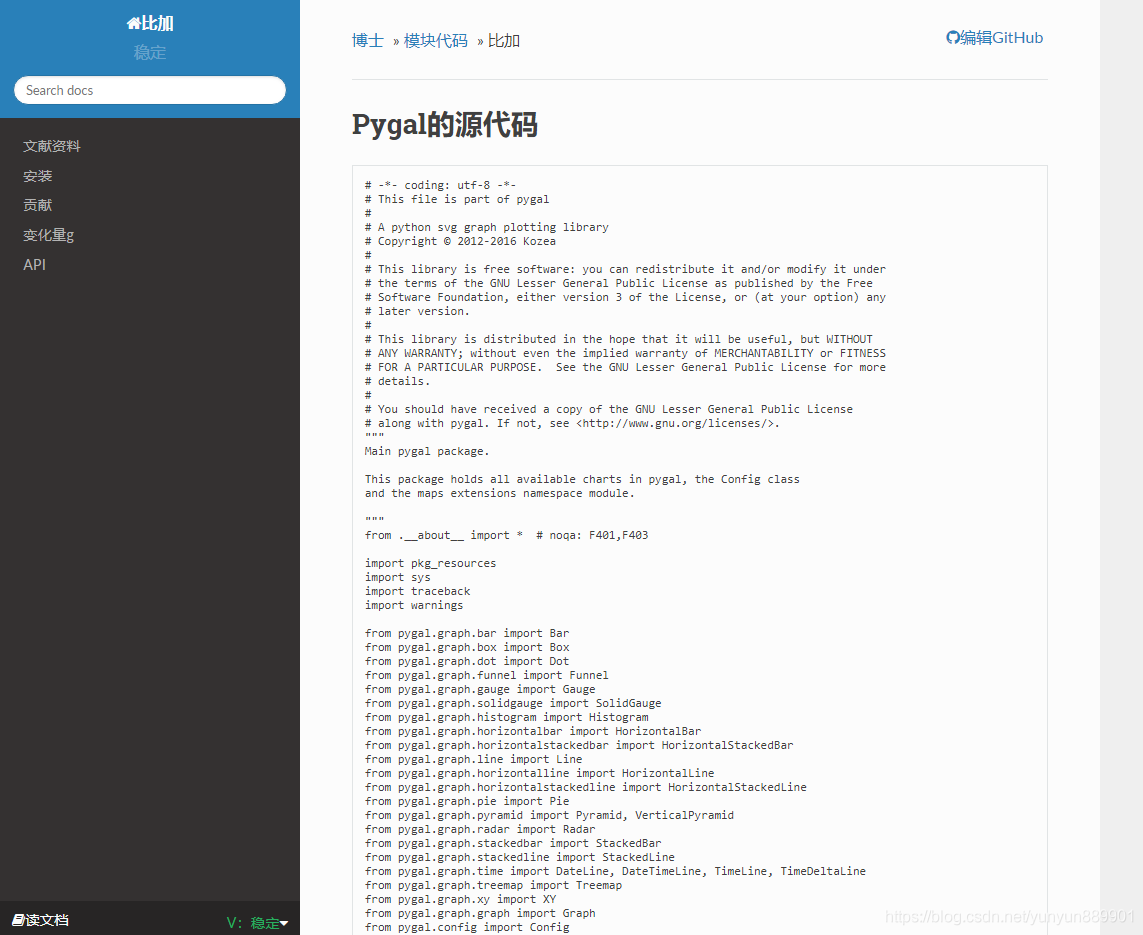Click the 'Main pygal package.' line

click(427, 451)
